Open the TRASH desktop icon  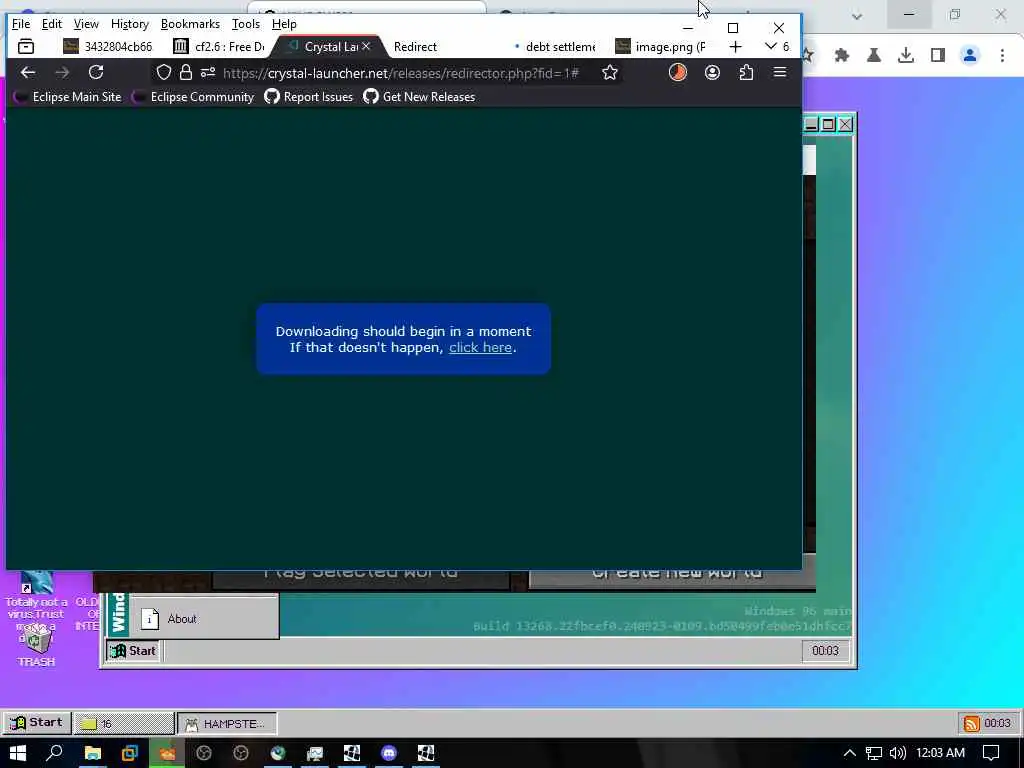click(x=37, y=643)
